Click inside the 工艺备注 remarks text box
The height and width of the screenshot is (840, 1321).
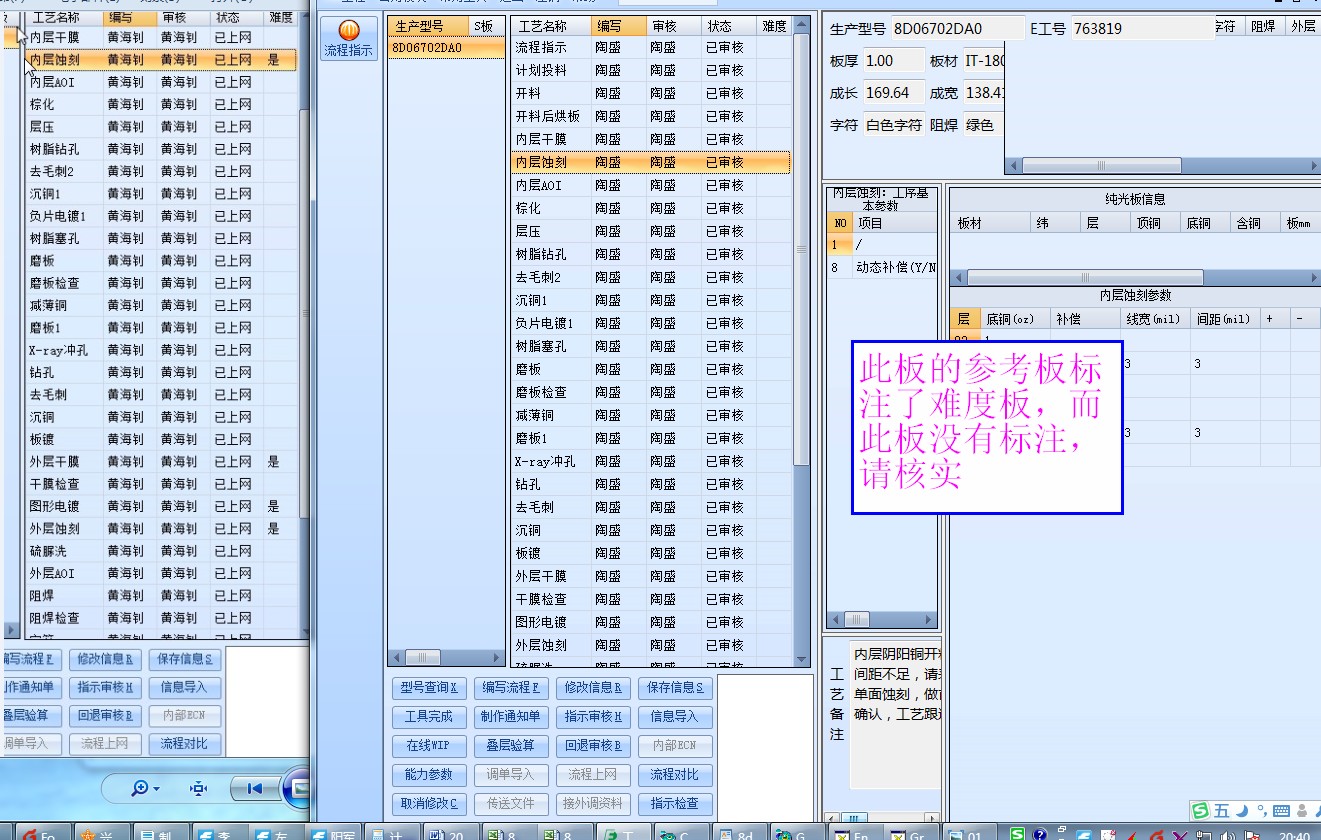[x=896, y=715]
